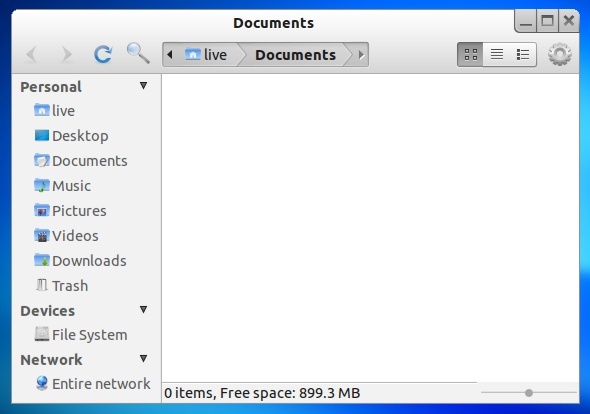
Task: Open search with the magnifying glass icon
Action: (138, 53)
